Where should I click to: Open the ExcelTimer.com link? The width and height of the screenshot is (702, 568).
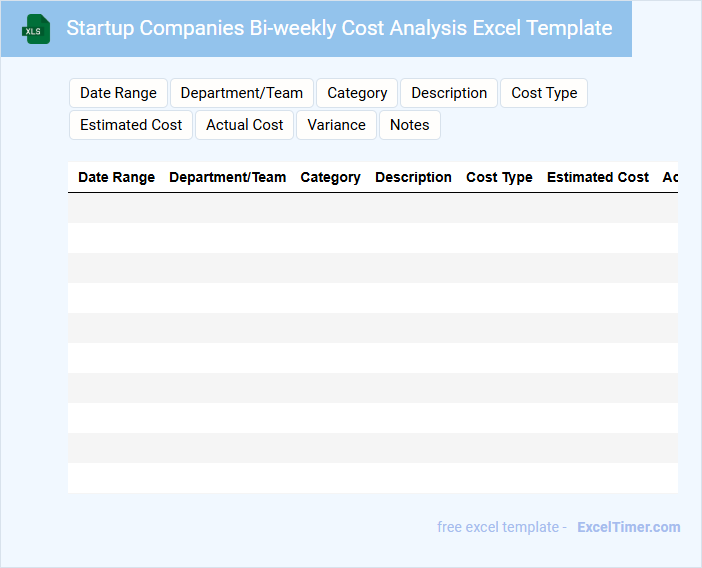click(628, 527)
